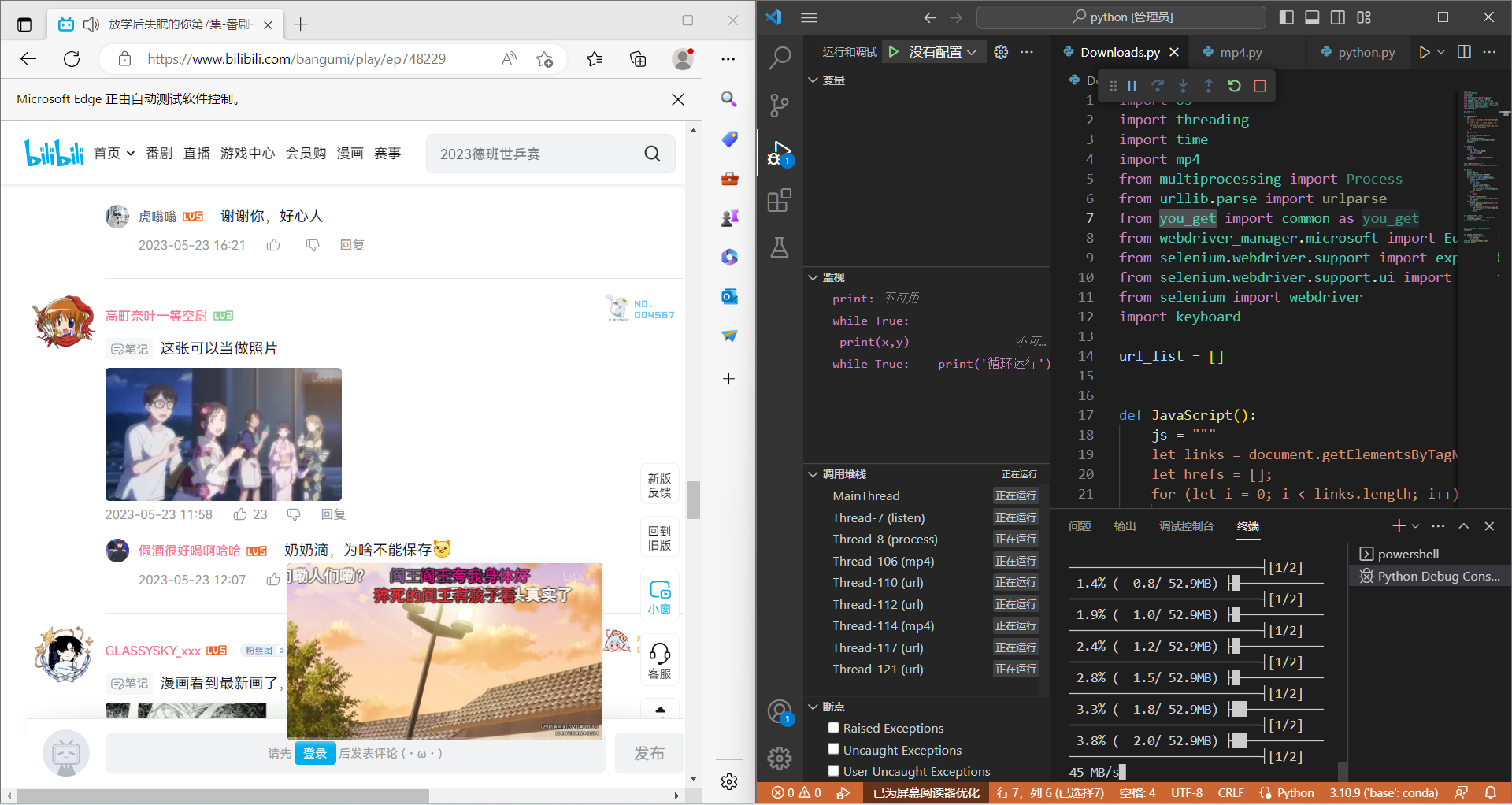Switch to the mp4.py editor tab
Viewport: 1512px width, 805px height.
(1240, 52)
